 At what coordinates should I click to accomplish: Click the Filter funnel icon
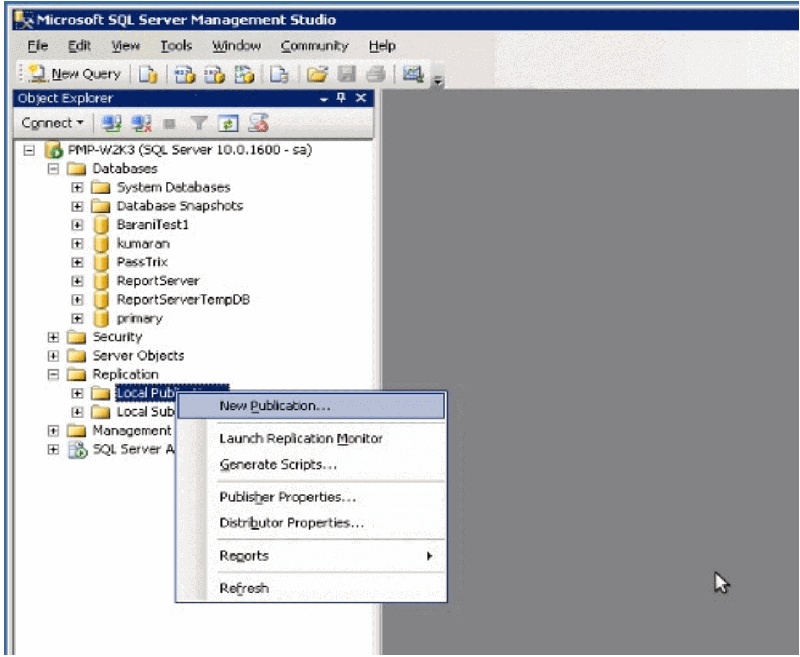(x=199, y=123)
